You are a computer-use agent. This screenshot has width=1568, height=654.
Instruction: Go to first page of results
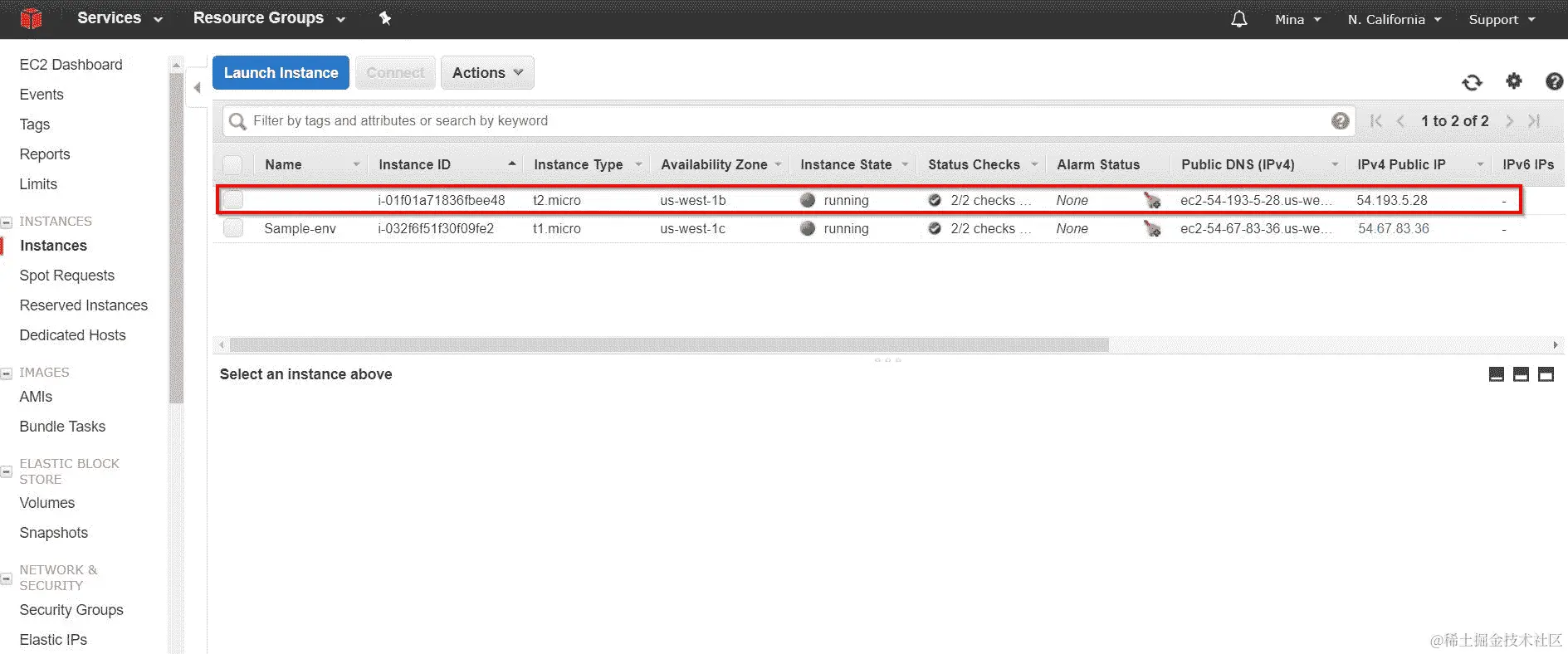click(1375, 121)
